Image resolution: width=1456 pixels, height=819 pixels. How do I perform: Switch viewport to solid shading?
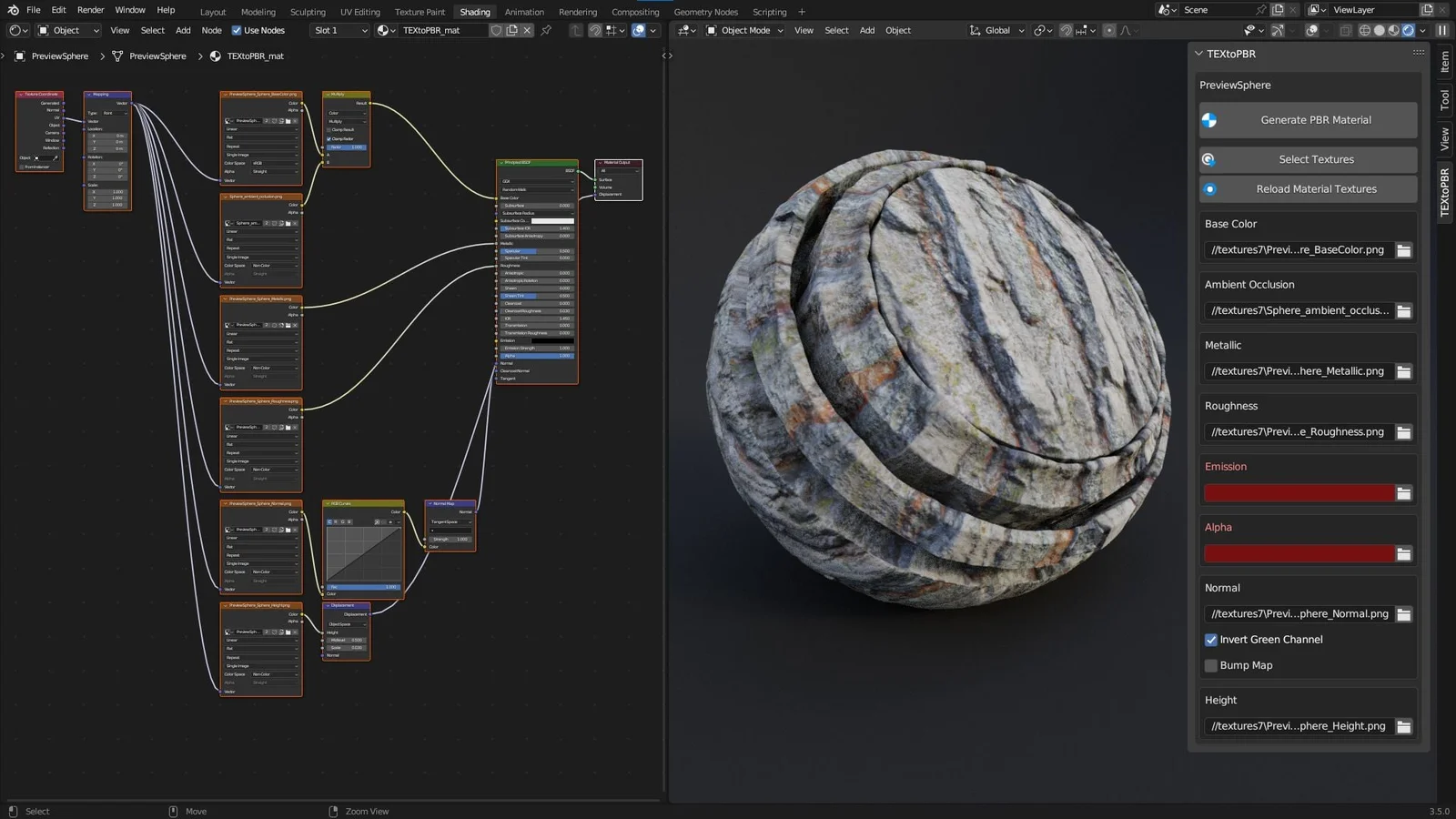(x=1379, y=30)
